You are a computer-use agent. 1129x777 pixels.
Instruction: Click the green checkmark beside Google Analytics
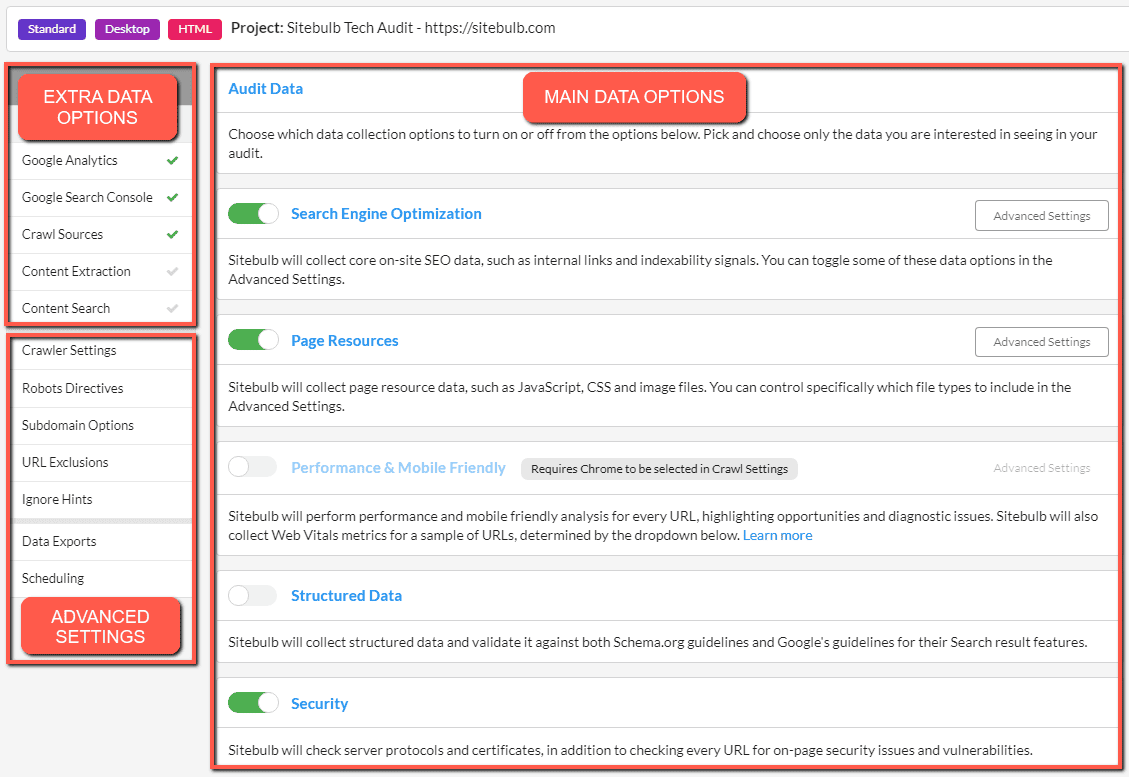[172, 161]
